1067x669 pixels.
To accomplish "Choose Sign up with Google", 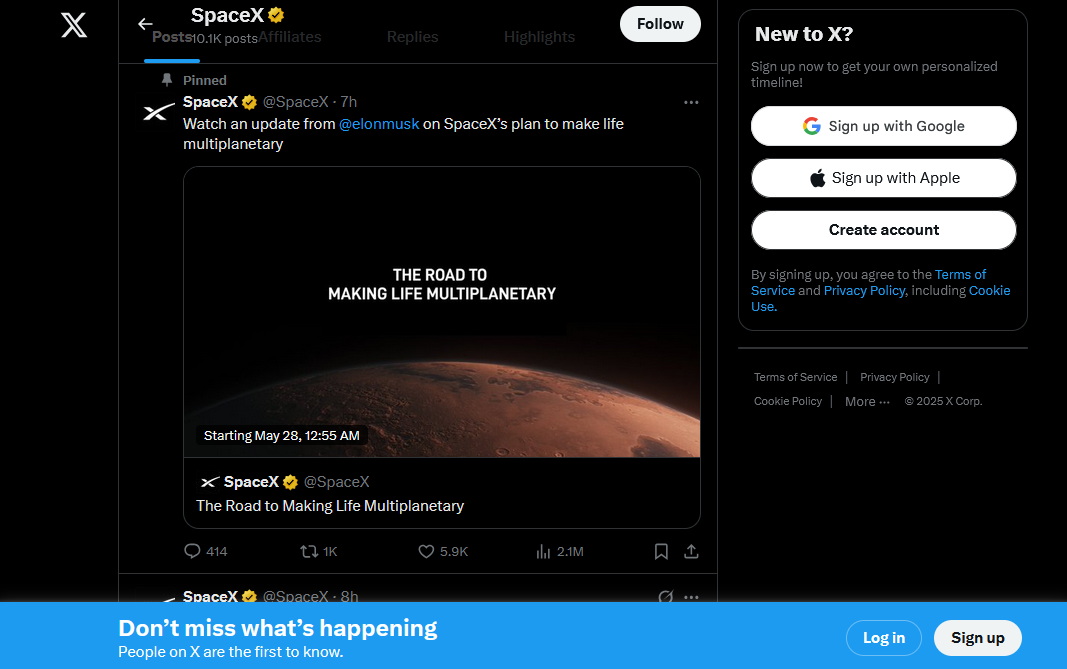I will 883,126.
